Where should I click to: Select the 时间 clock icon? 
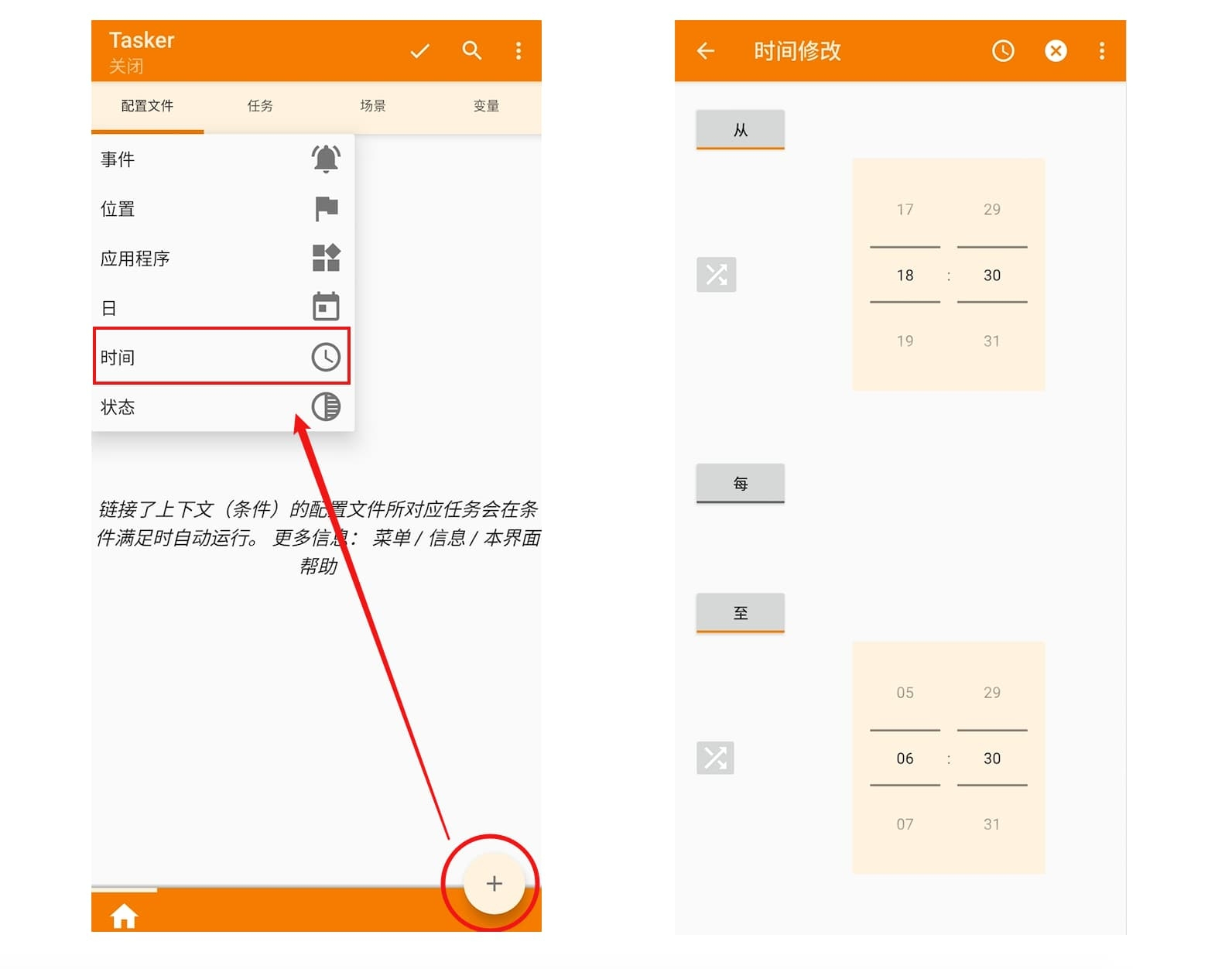click(x=326, y=357)
